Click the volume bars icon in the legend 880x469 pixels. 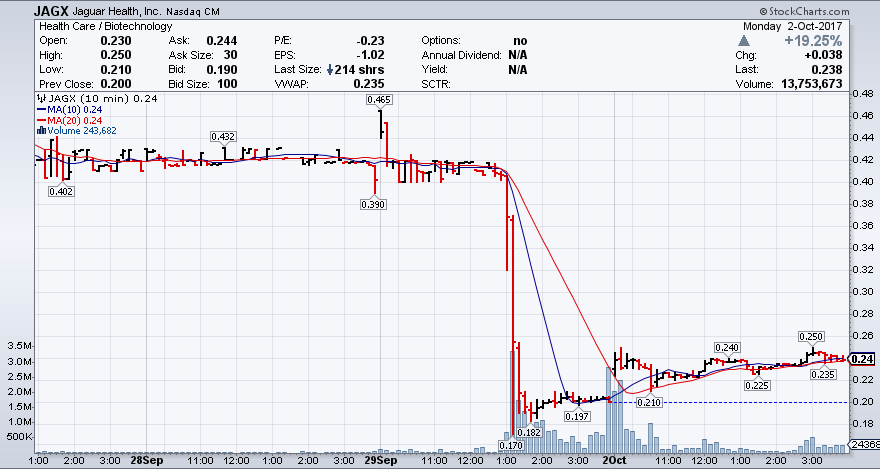coord(39,130)
